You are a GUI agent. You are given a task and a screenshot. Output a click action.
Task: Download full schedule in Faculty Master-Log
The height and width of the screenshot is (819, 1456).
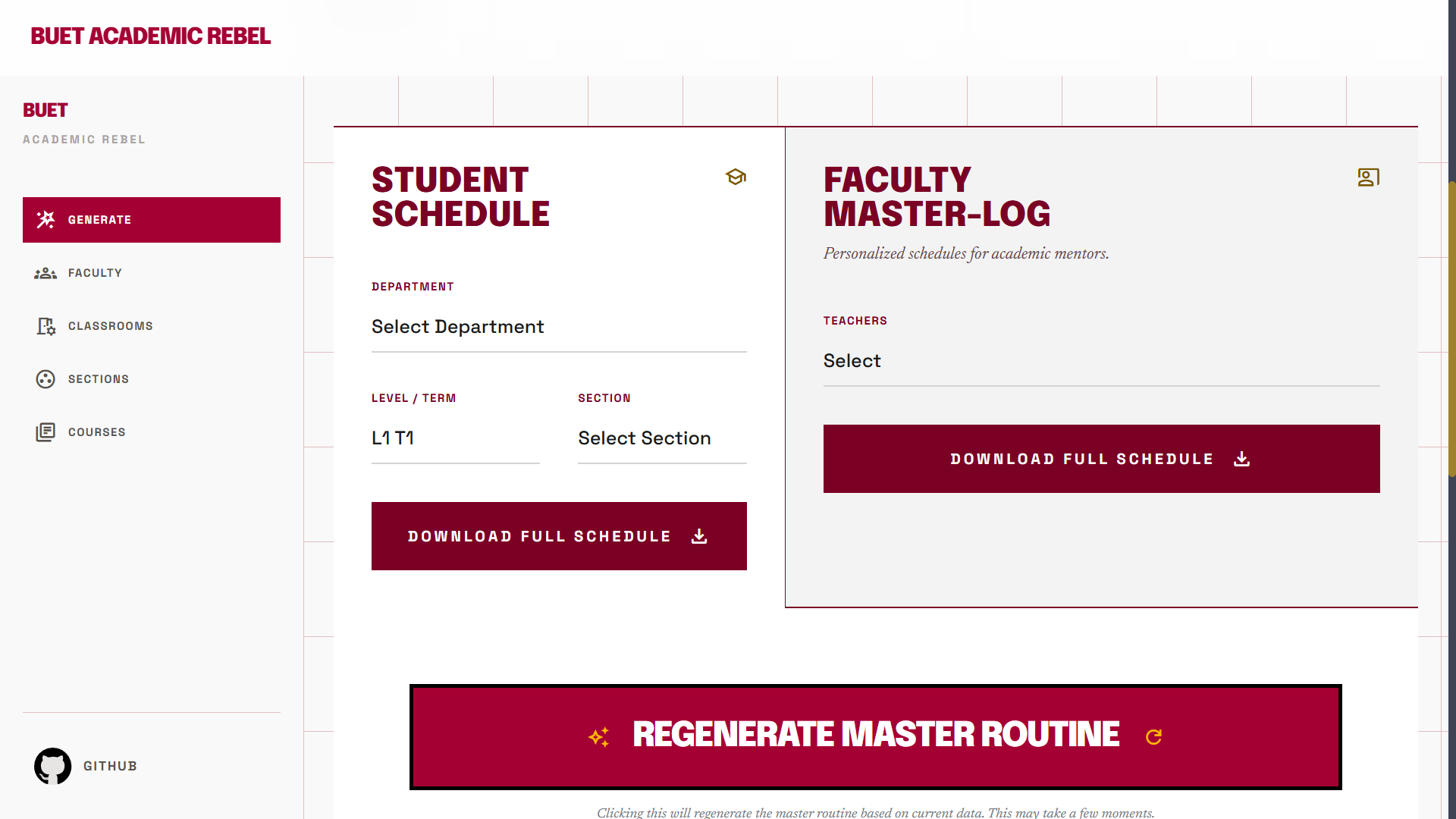coord(1102,459)
